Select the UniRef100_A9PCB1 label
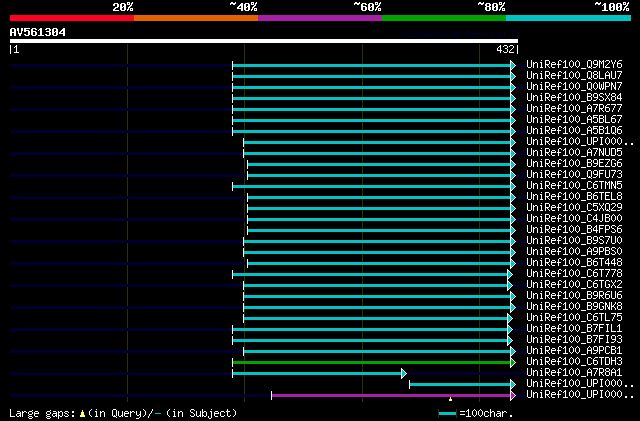The image size is (640, 421). 574,351
